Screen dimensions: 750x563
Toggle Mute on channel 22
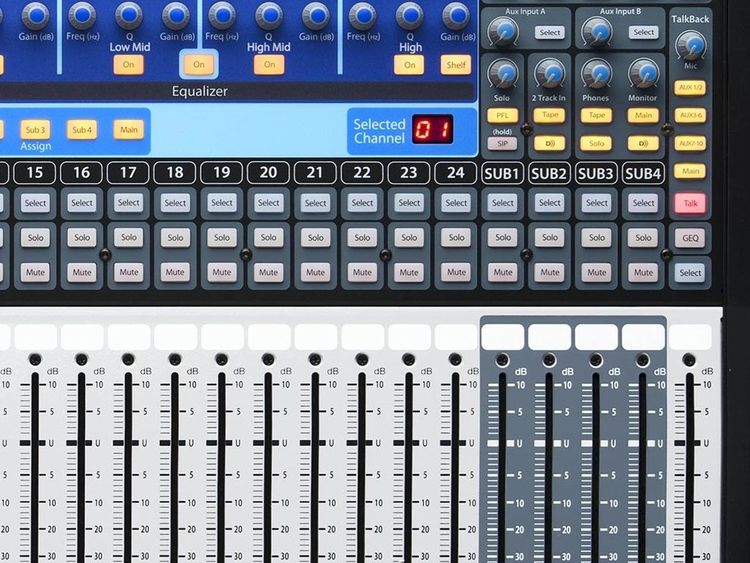coord(362,272)
